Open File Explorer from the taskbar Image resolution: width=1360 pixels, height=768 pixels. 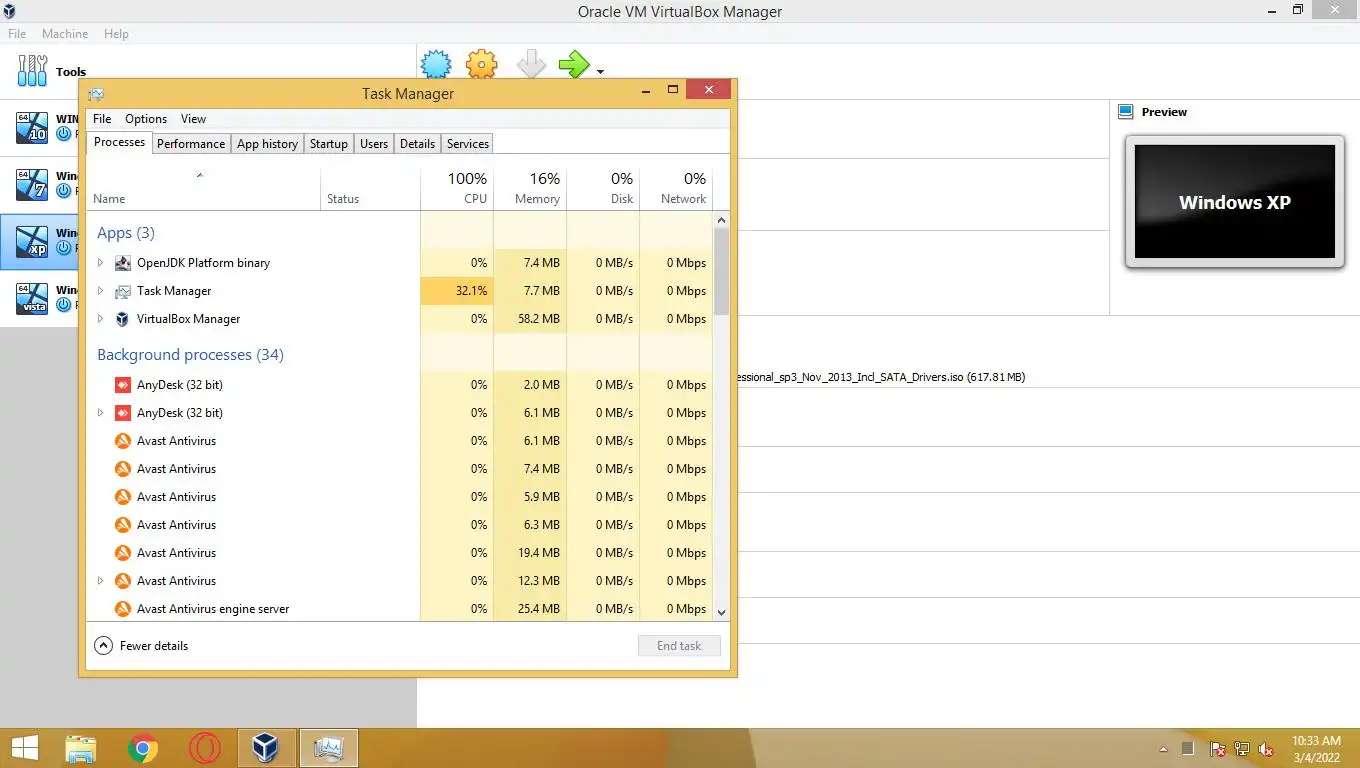81,748
